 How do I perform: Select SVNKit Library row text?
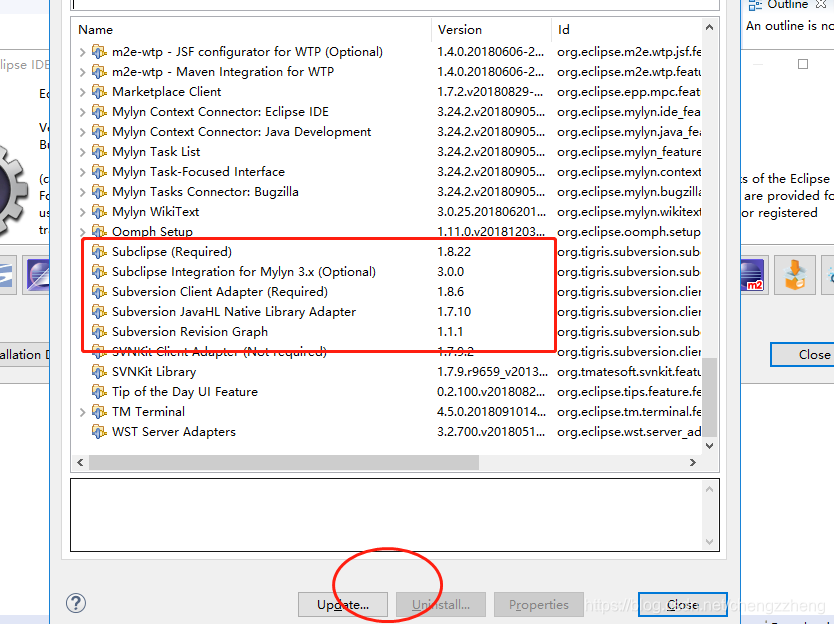[154, 372]
